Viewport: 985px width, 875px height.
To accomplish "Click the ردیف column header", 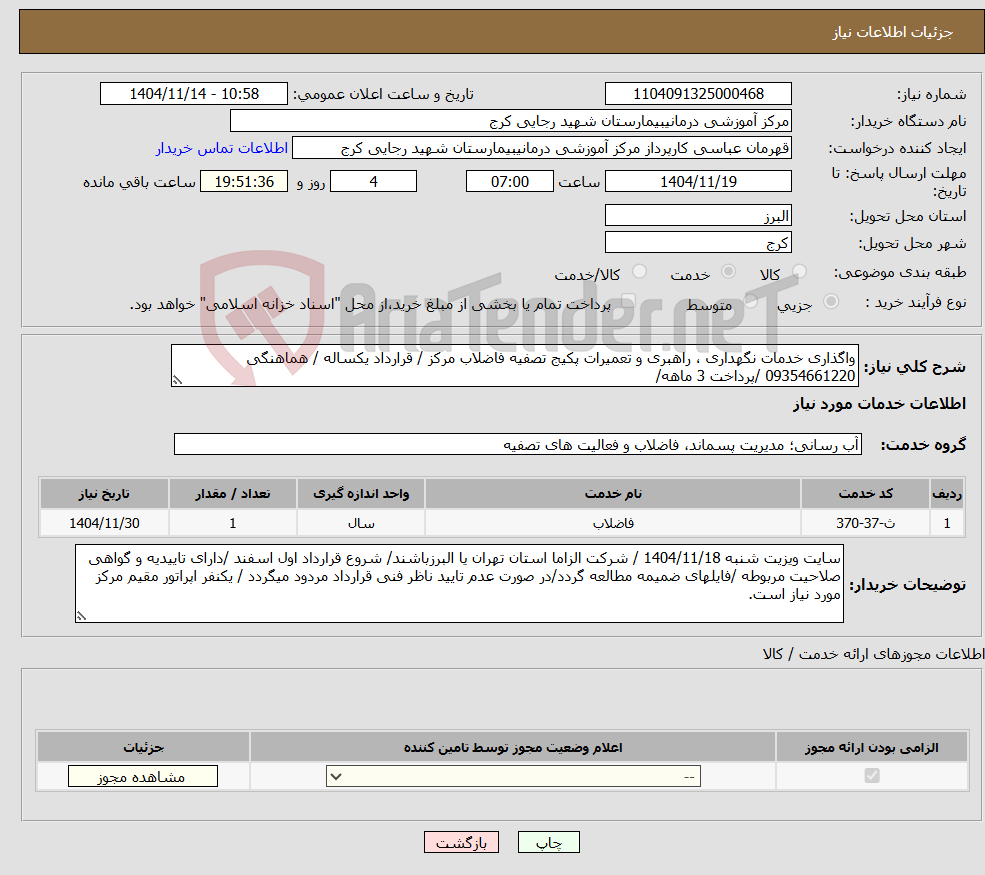I will 947,494.
